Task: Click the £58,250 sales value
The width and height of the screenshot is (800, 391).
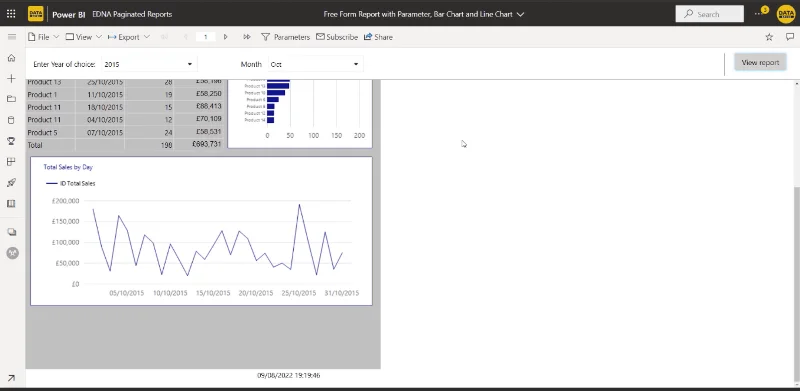Action: click(x=209, y=94)
